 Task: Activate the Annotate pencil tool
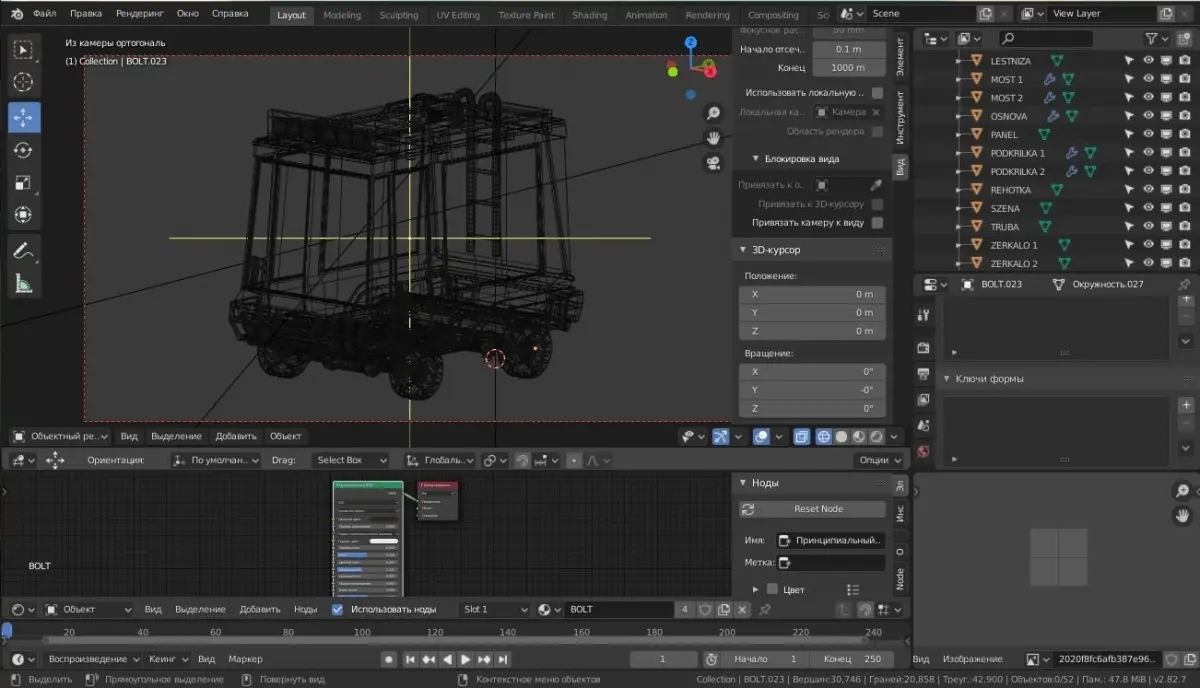tap(24, 251)
